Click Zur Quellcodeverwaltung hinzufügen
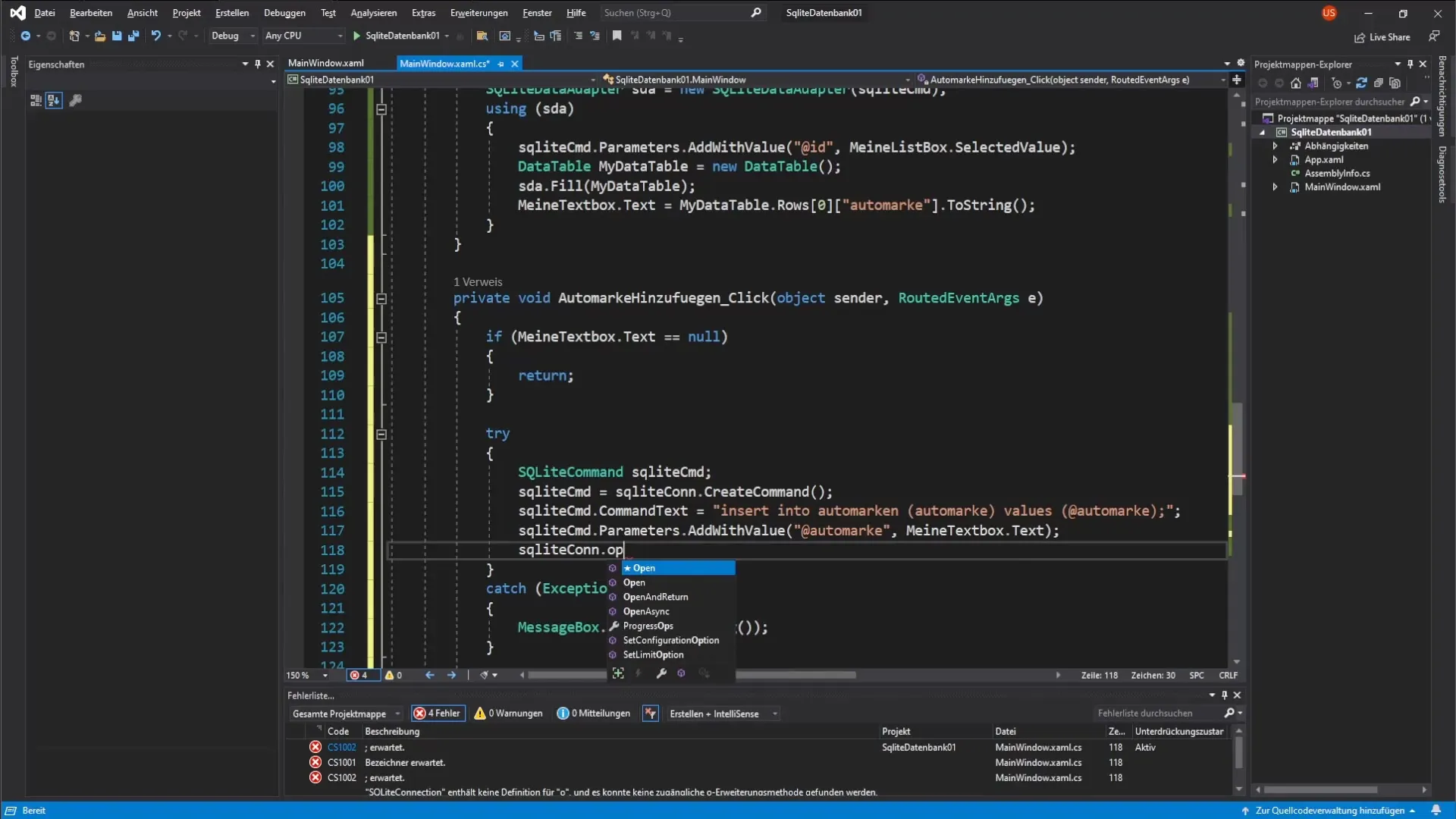The height and width of the screenshot is (819, 1456). pyautogui.click(x=1329, y=811)
